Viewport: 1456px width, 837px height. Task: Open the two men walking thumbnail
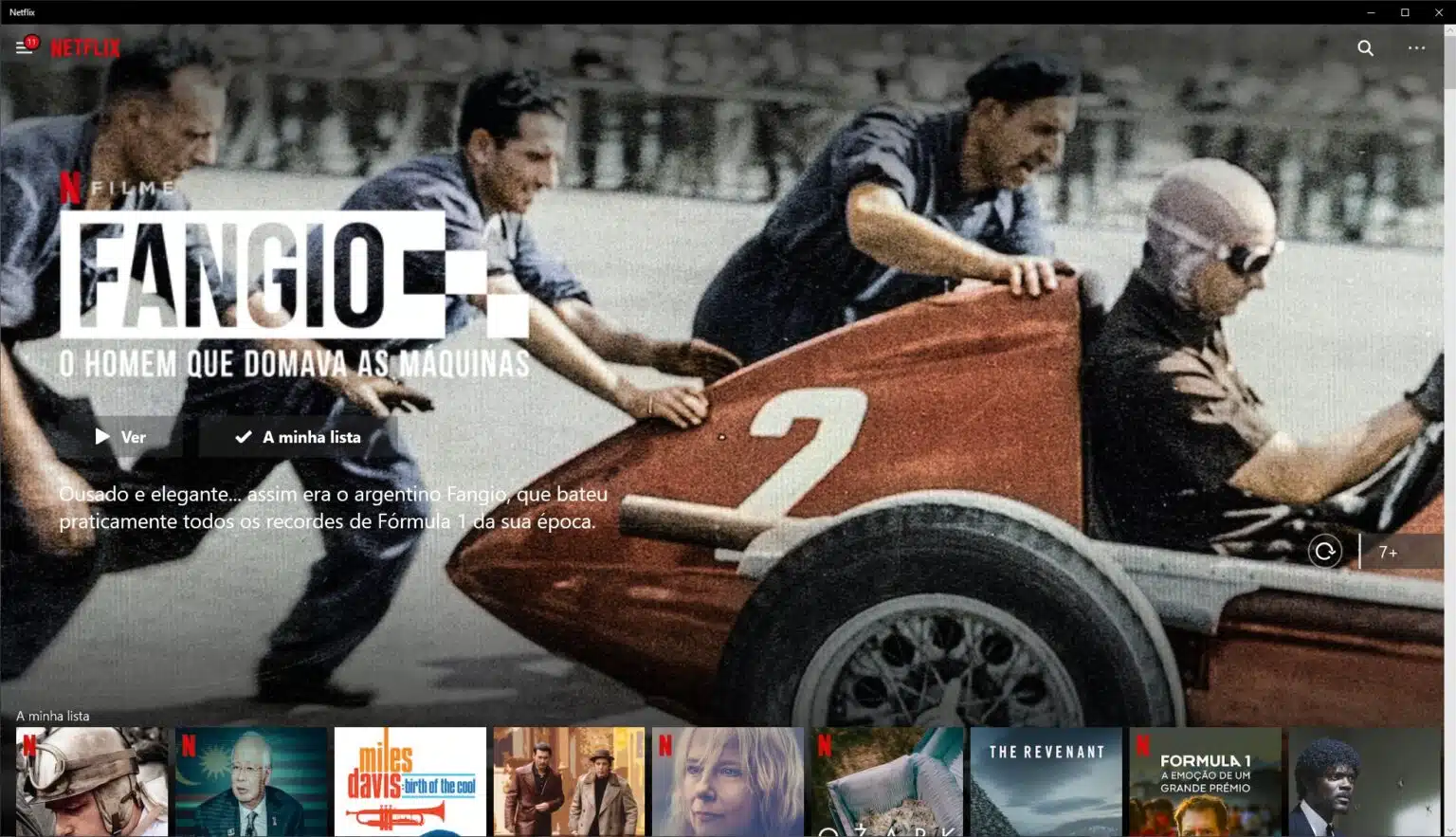point(569,782)
